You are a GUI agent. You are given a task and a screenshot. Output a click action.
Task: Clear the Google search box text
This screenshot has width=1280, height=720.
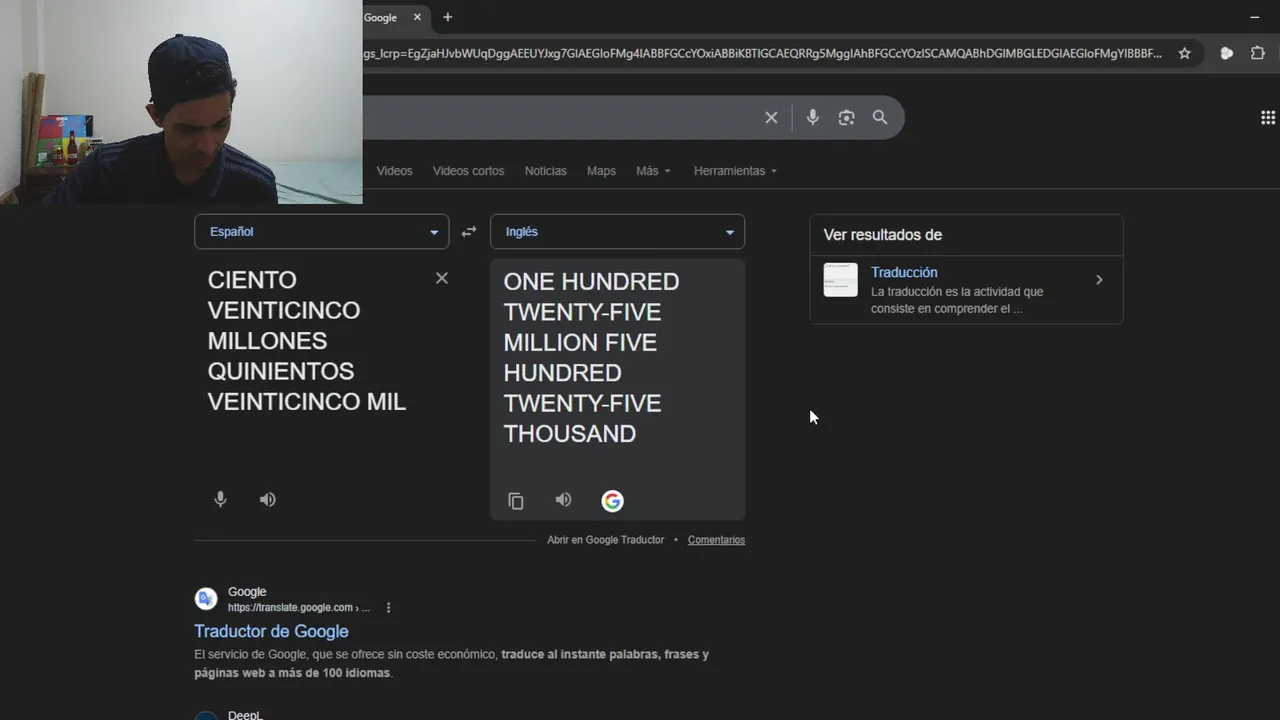pyautogui.click(x=771, y=117)
